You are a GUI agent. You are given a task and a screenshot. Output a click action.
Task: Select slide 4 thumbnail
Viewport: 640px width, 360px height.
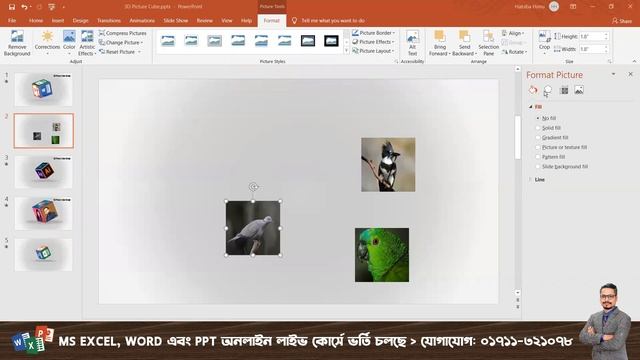click(x=44, y=213)
